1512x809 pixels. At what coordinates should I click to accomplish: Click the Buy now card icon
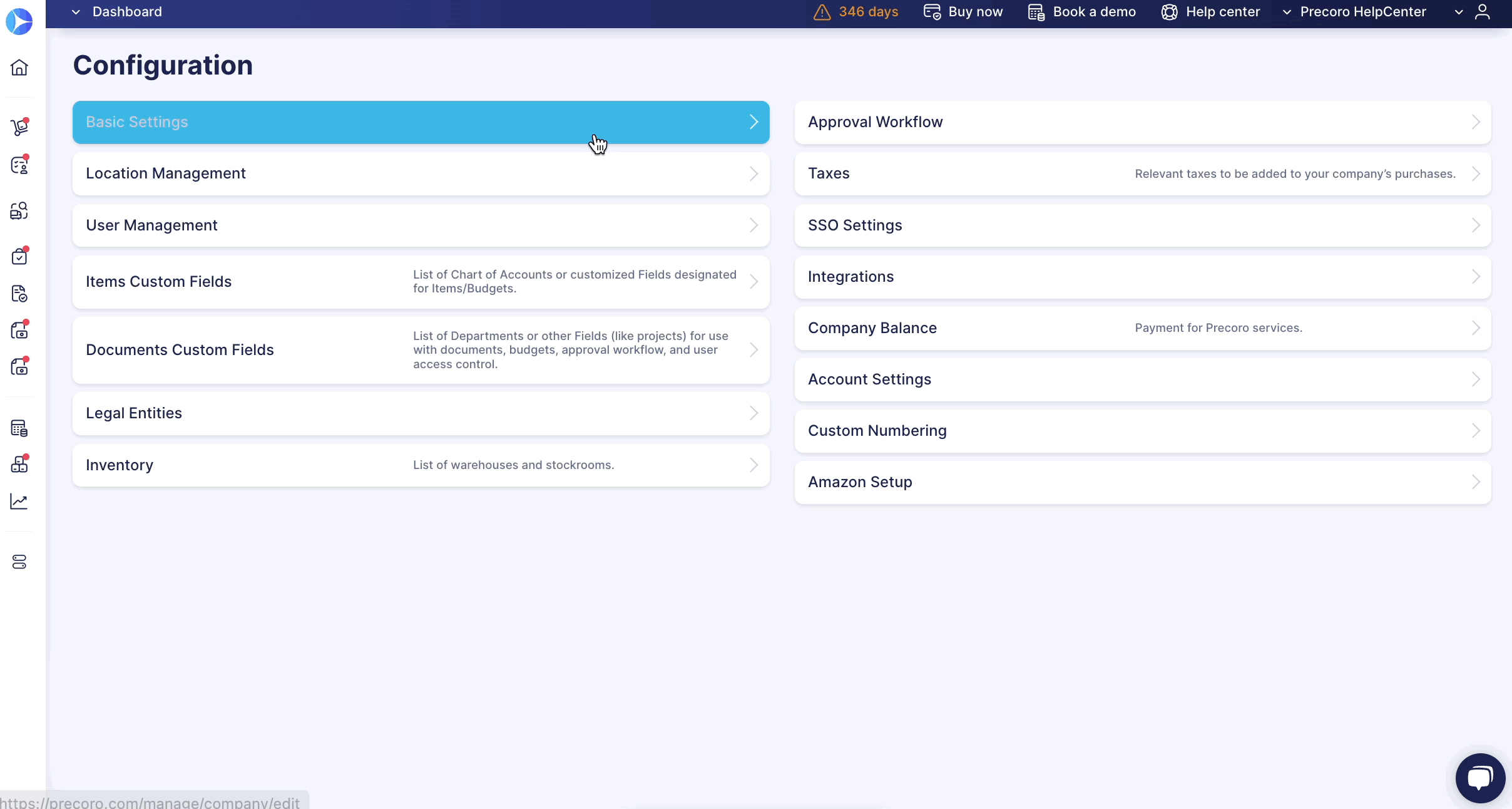(932, 12)
